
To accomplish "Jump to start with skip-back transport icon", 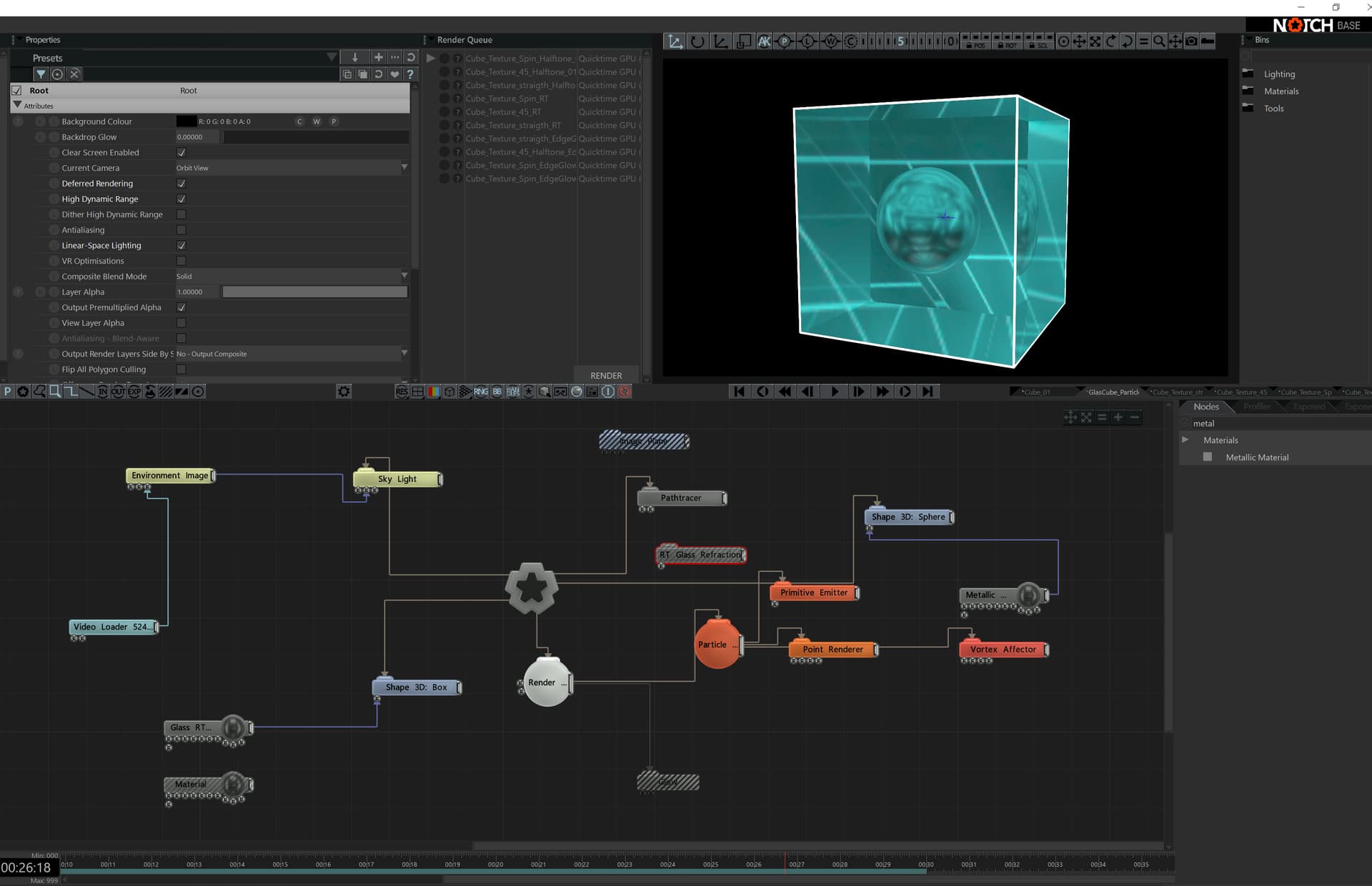I will pyautogui.click(x=739, y=392).
